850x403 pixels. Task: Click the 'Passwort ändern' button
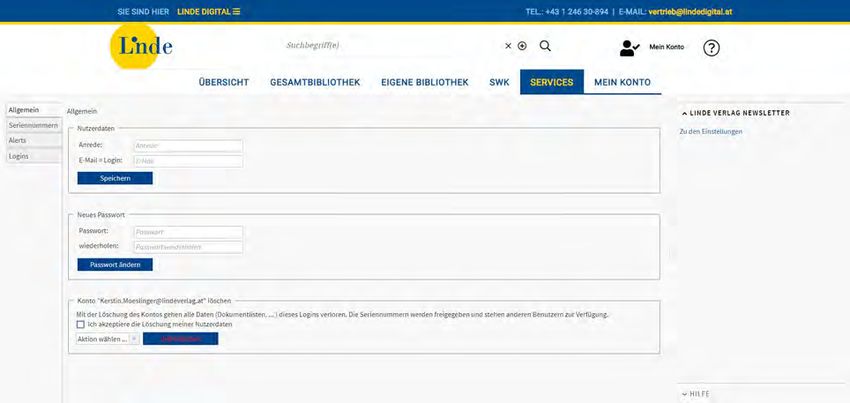coord(115,265)
